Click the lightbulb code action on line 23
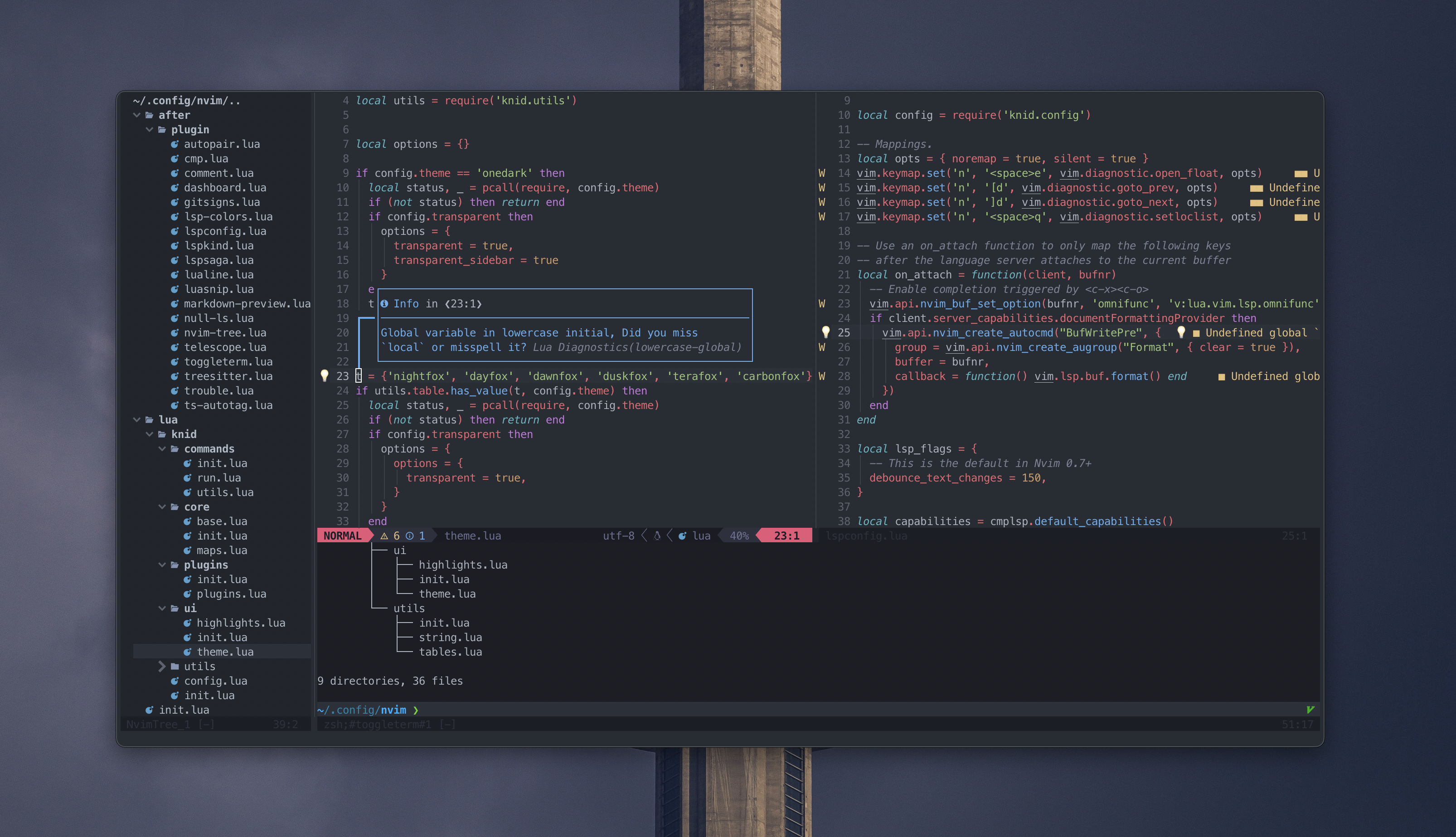Screen dimensions: 1456x837 coord(324,375)
